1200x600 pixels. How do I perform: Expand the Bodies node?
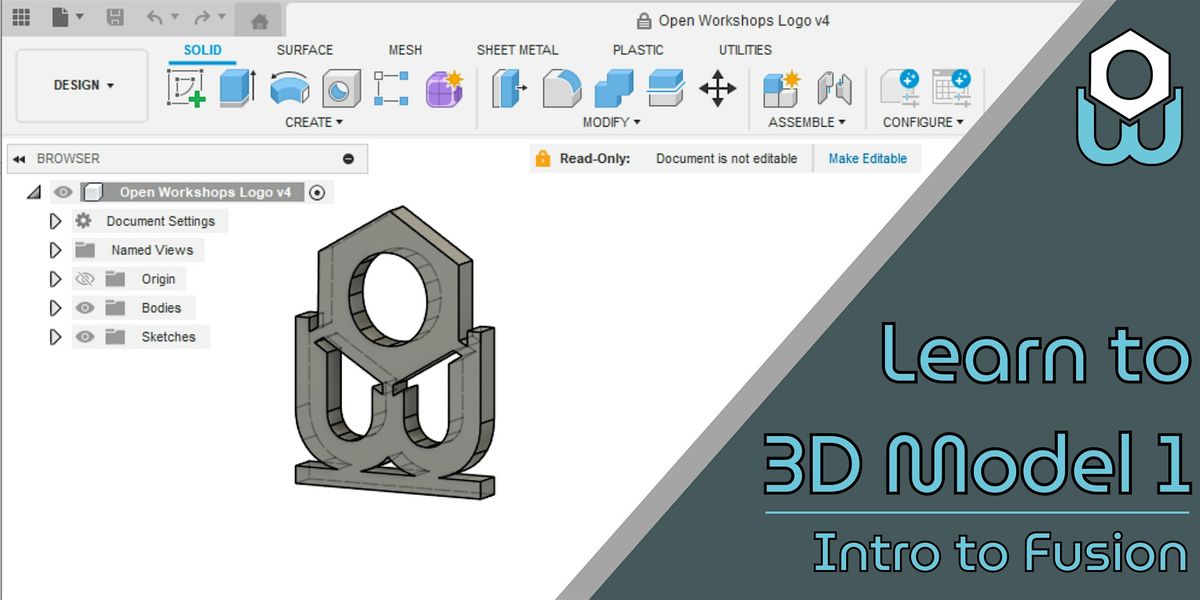coord(55,308)
